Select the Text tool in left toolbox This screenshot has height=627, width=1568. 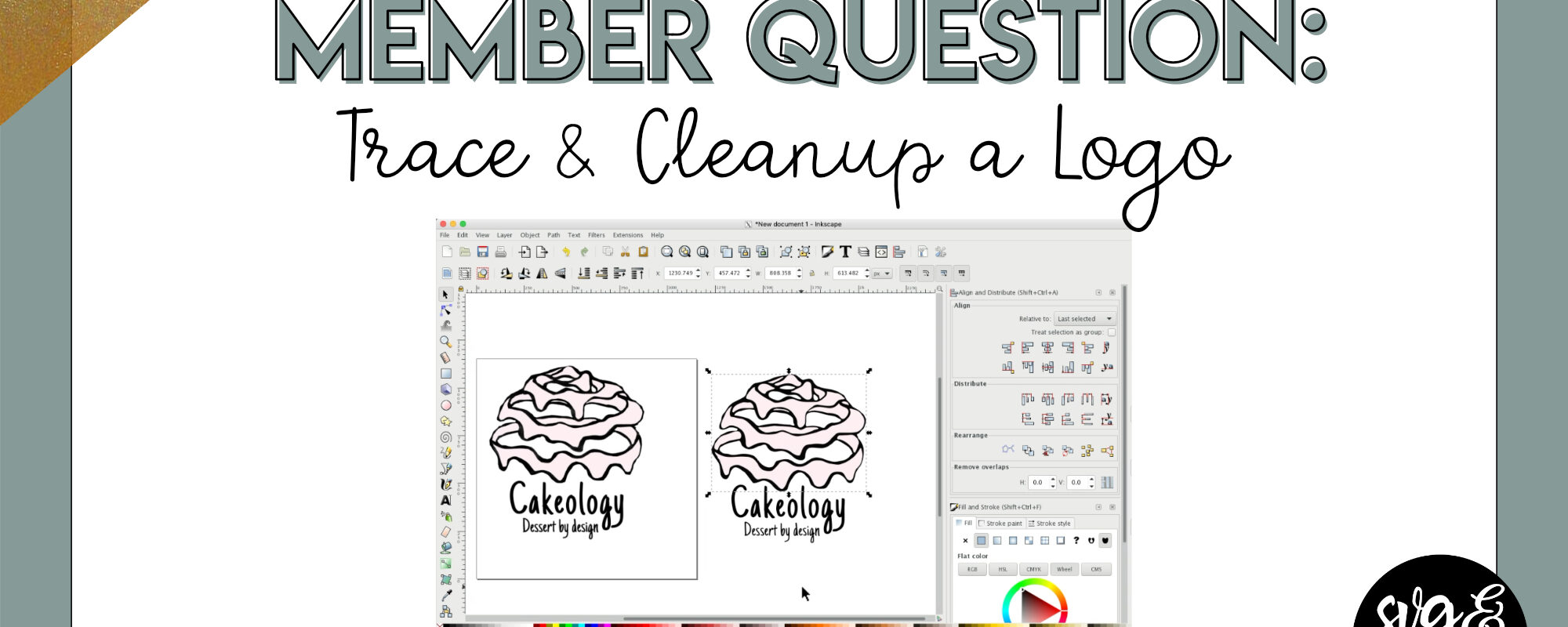(x=445, y=500)
